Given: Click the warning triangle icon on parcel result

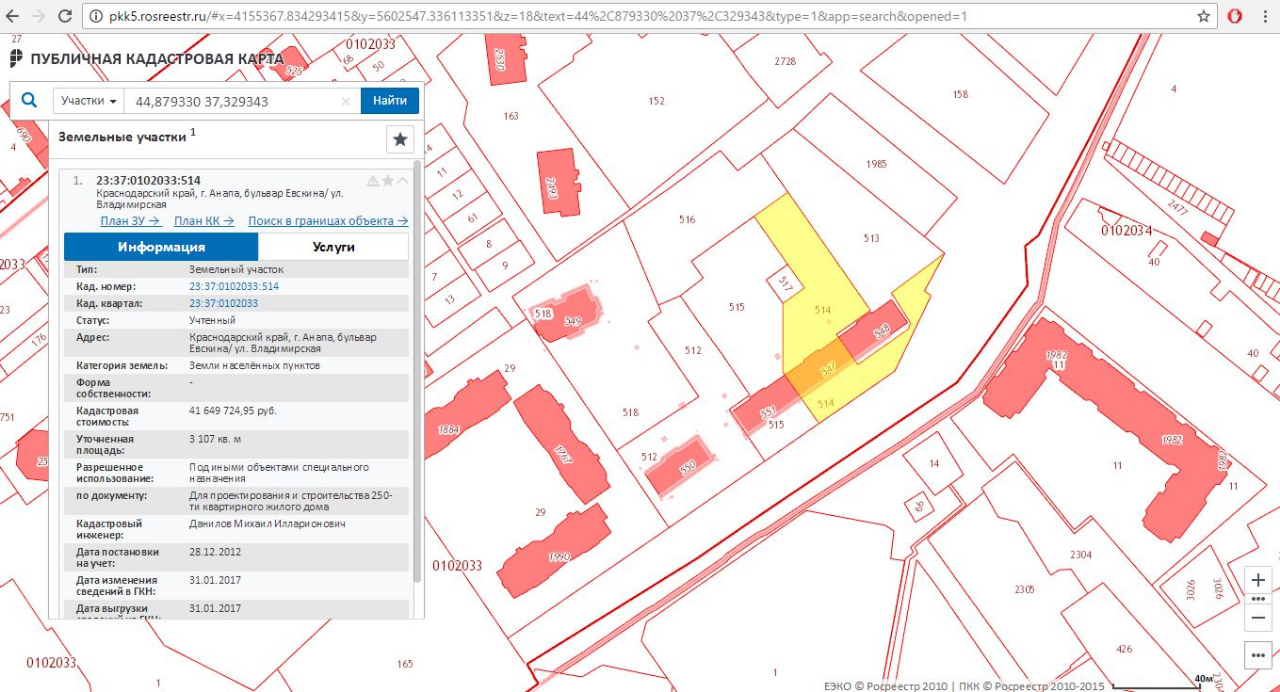Looking at the screenshot, I should (372, 181).
